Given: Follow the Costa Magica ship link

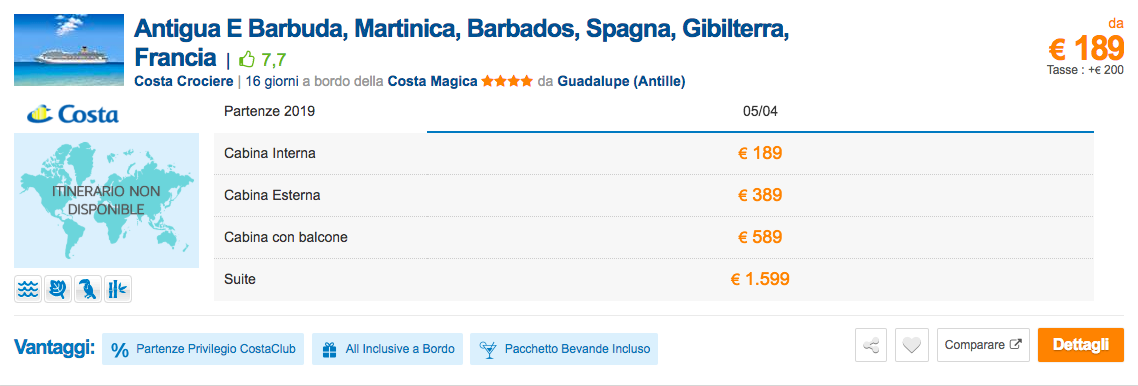Looking at the screenshot, I should 433,81.
